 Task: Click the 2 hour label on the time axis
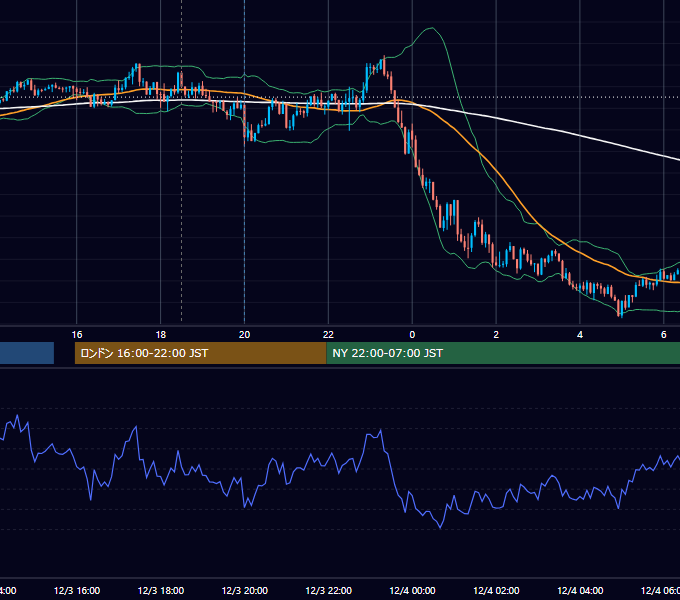point(496,335)
